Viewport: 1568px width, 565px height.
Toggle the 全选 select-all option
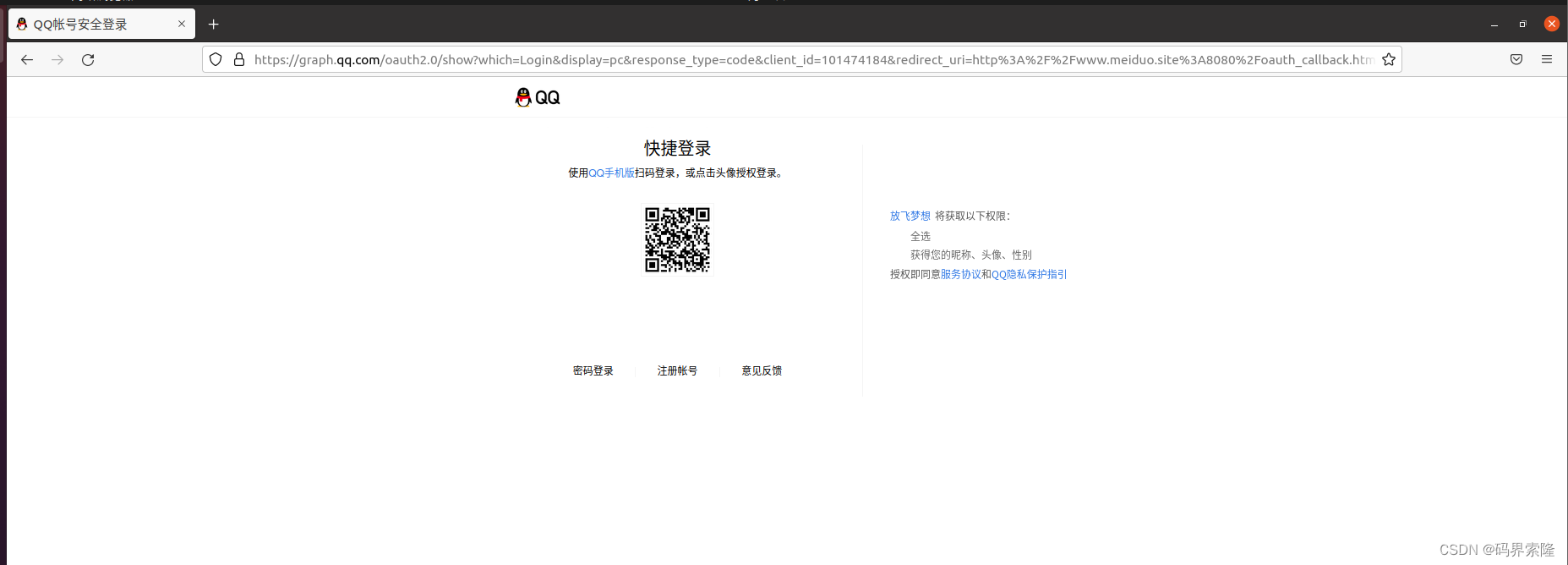click(921, 236)
